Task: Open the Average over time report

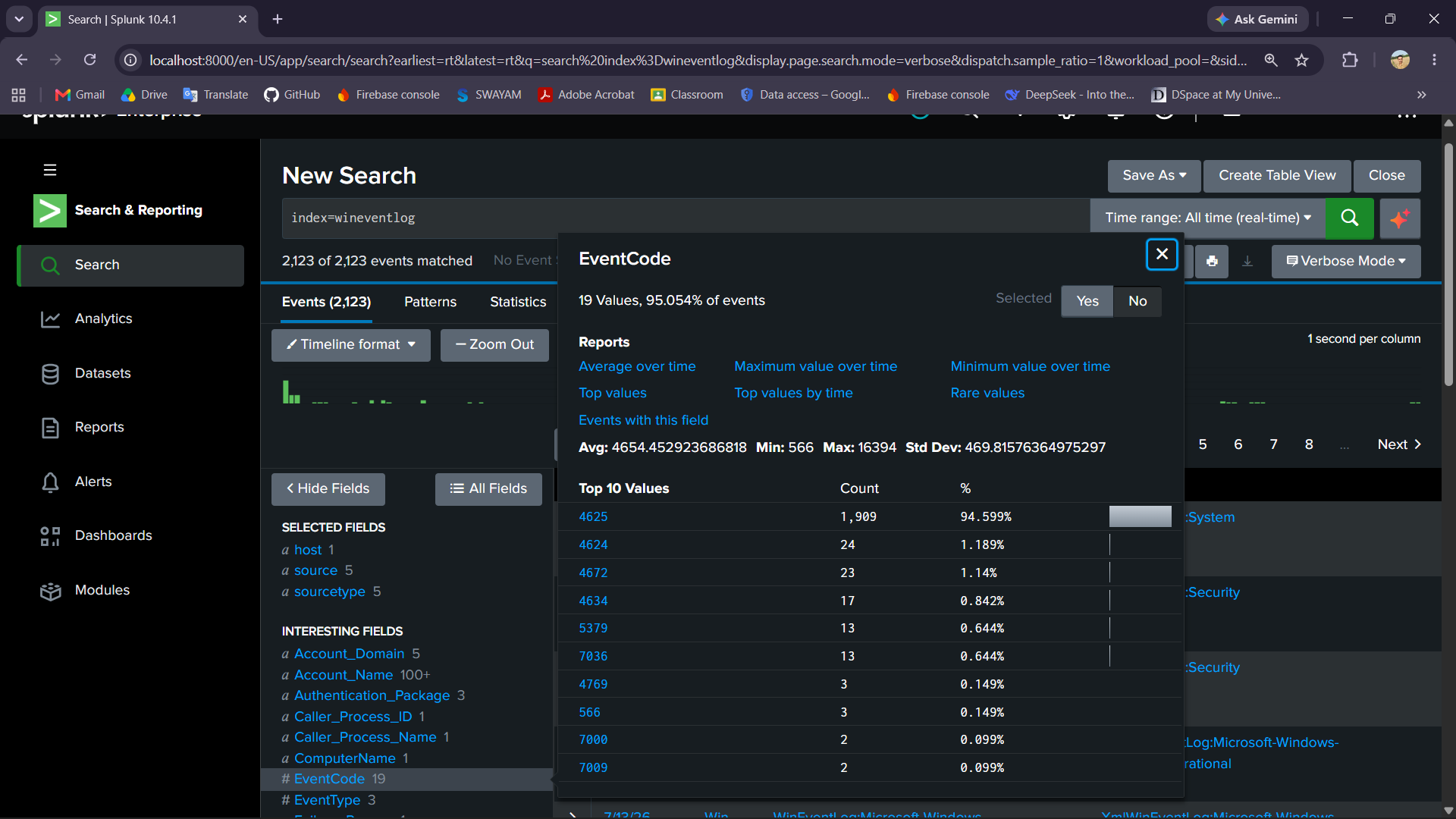Action: click(637, 366)
